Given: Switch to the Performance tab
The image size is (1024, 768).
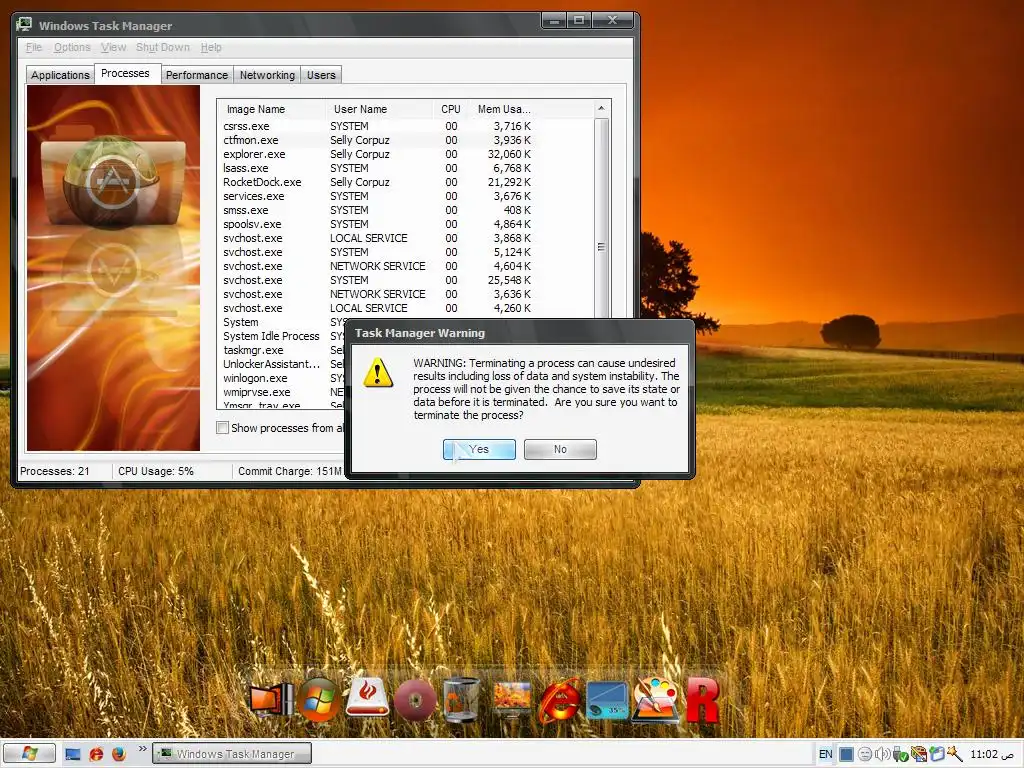Looking at the screenshot, I should (x=197, y=75).
